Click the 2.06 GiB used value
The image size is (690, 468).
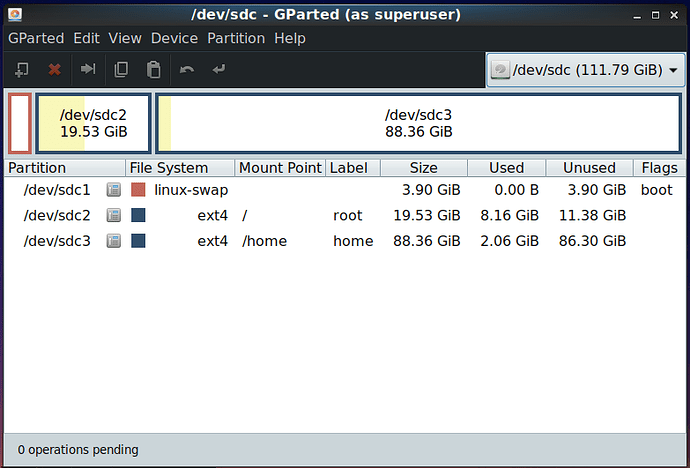(x=509, y=241)
